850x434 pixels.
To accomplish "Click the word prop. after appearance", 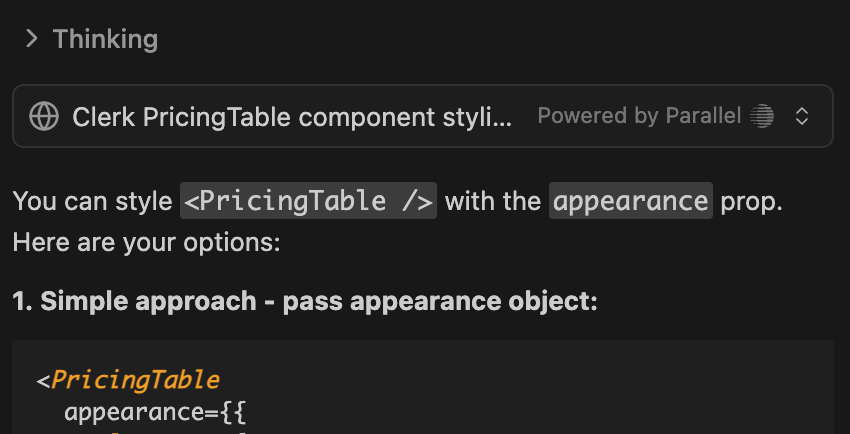I will coord(751,201).
